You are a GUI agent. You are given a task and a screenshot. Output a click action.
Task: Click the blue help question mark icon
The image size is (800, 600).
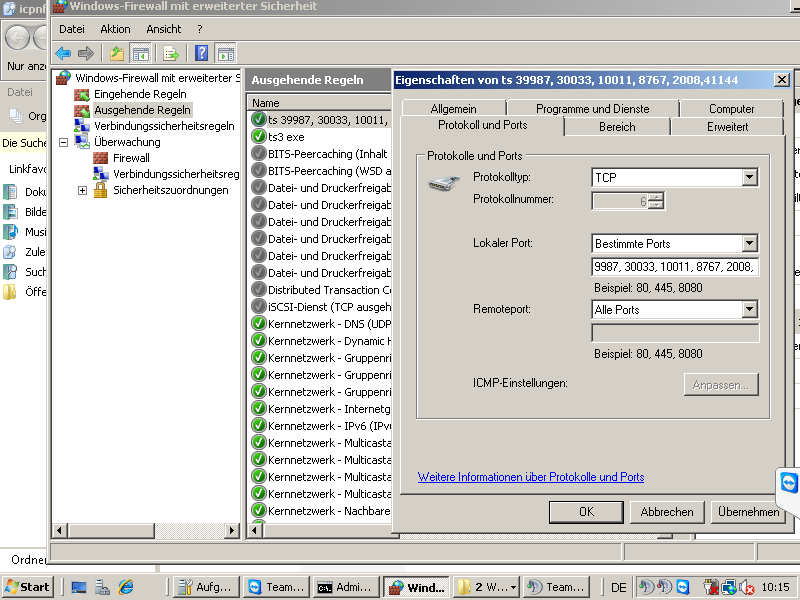coord(202,53)
